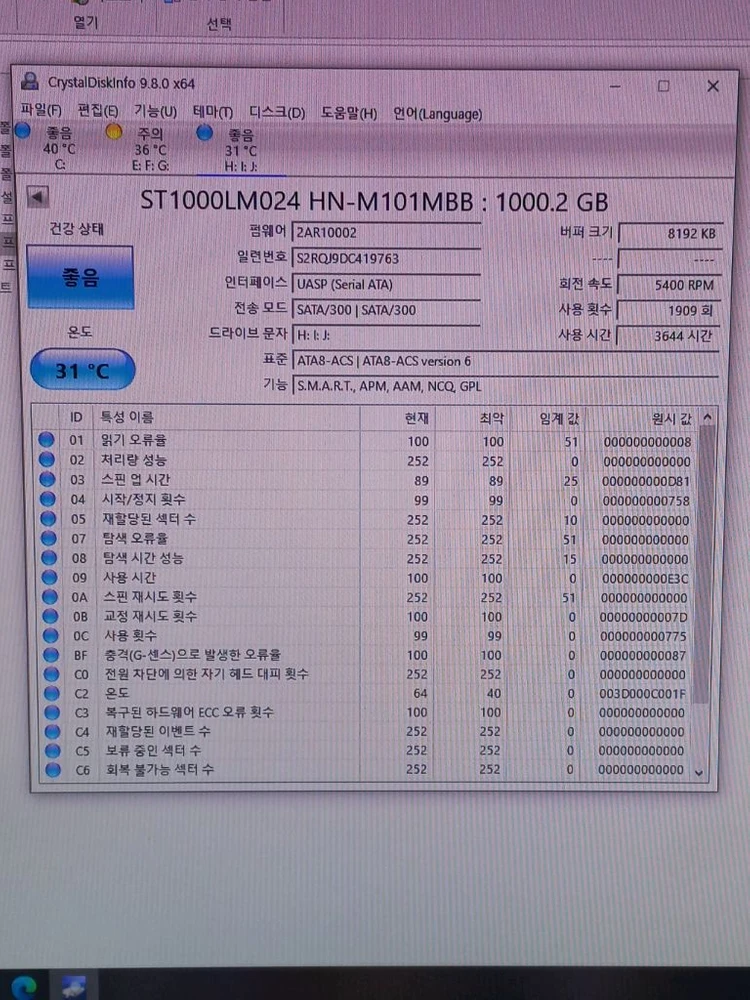Click the 원시 값 column header
Viewport: 750px width, 1000px height.
tap(641, 419)
